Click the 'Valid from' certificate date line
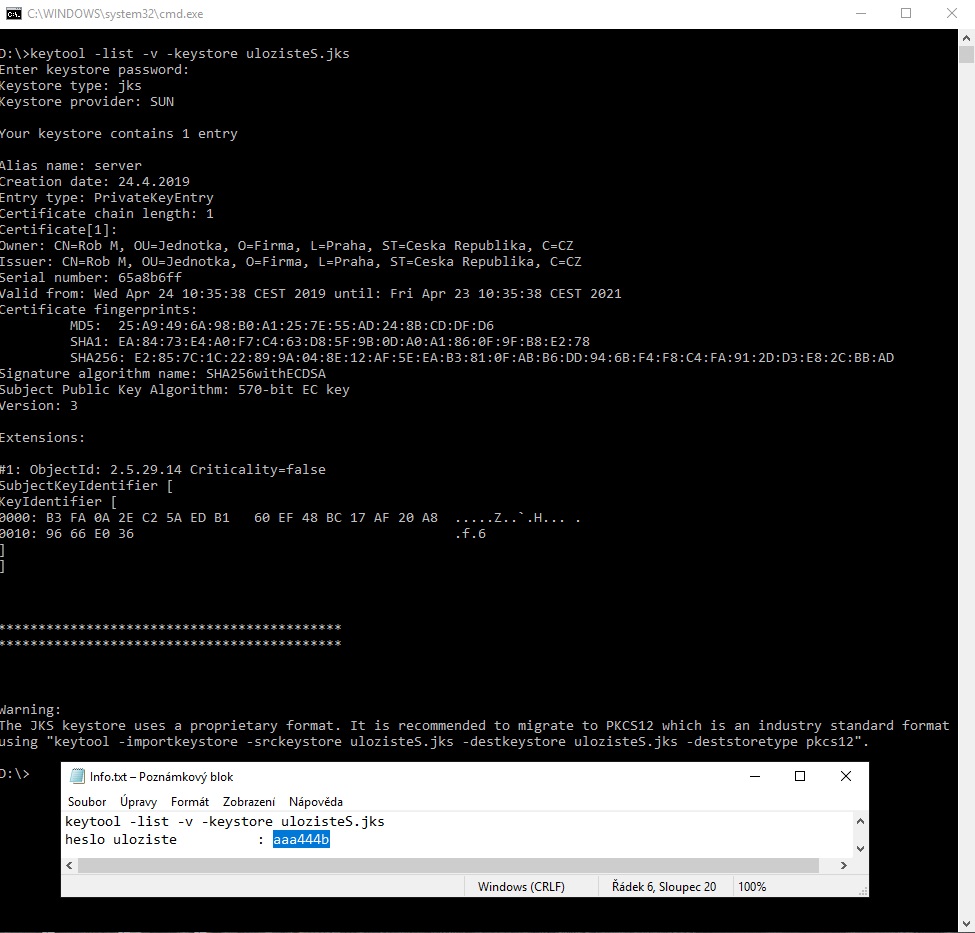 point(310,294)
